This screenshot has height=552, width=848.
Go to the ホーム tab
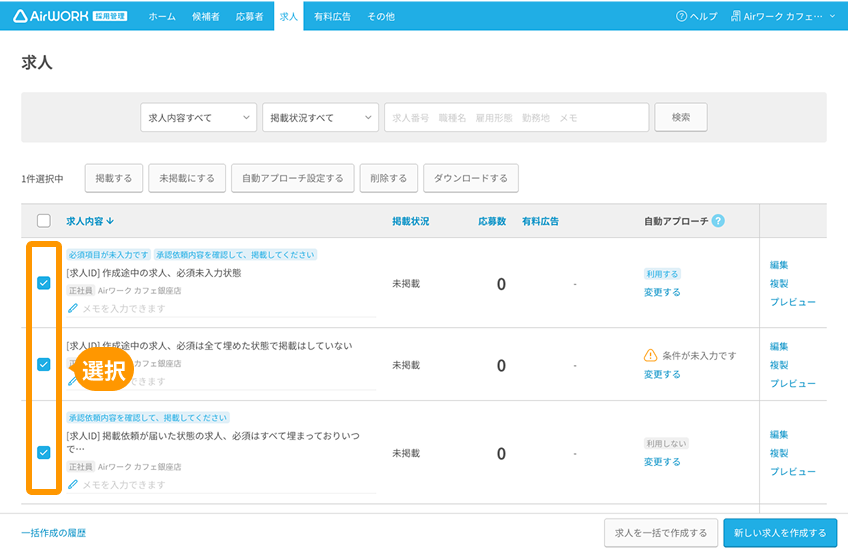click(x=162, y=16)
